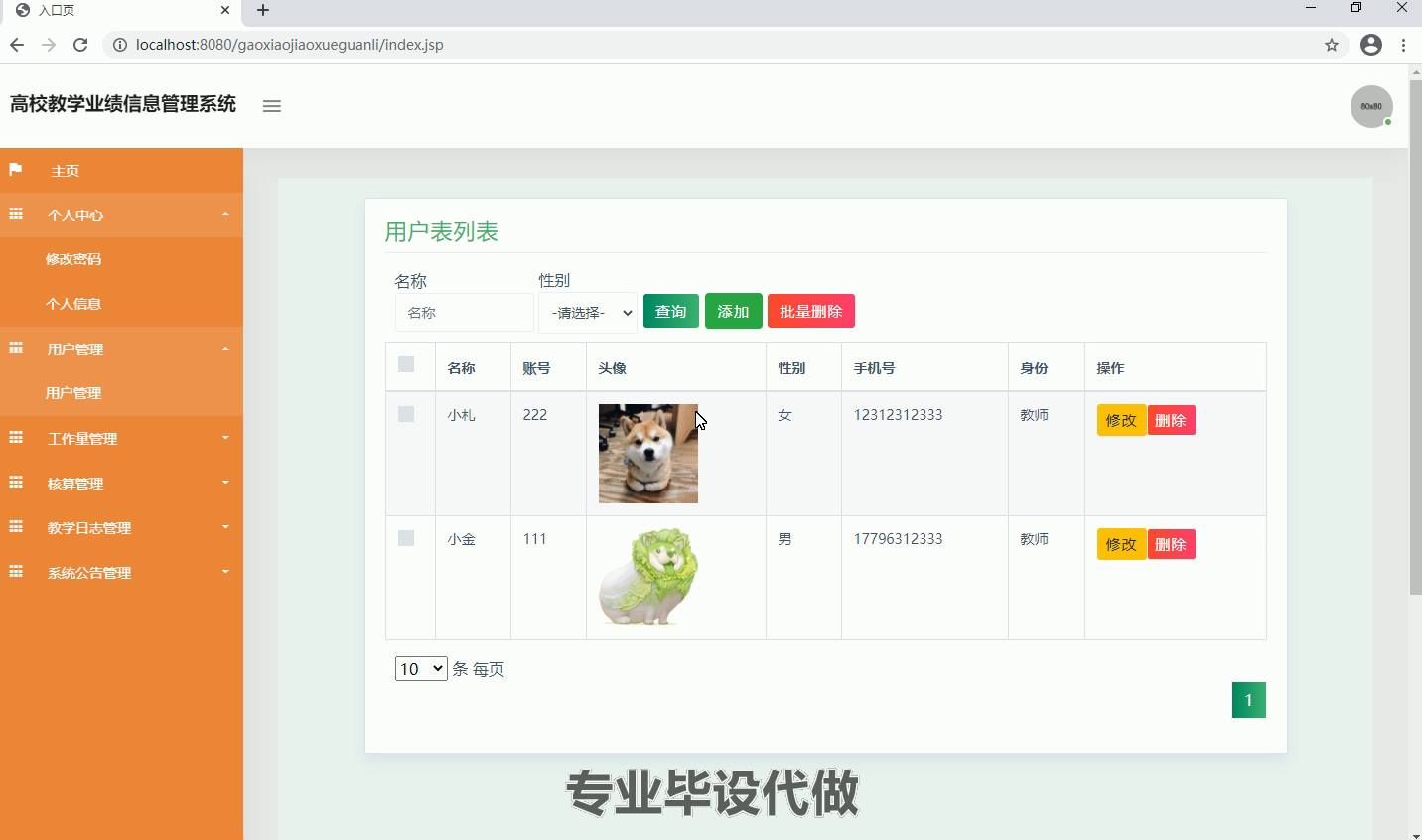
Task: Click 核算管理 menu label
Action: click(x=75, y=484)
